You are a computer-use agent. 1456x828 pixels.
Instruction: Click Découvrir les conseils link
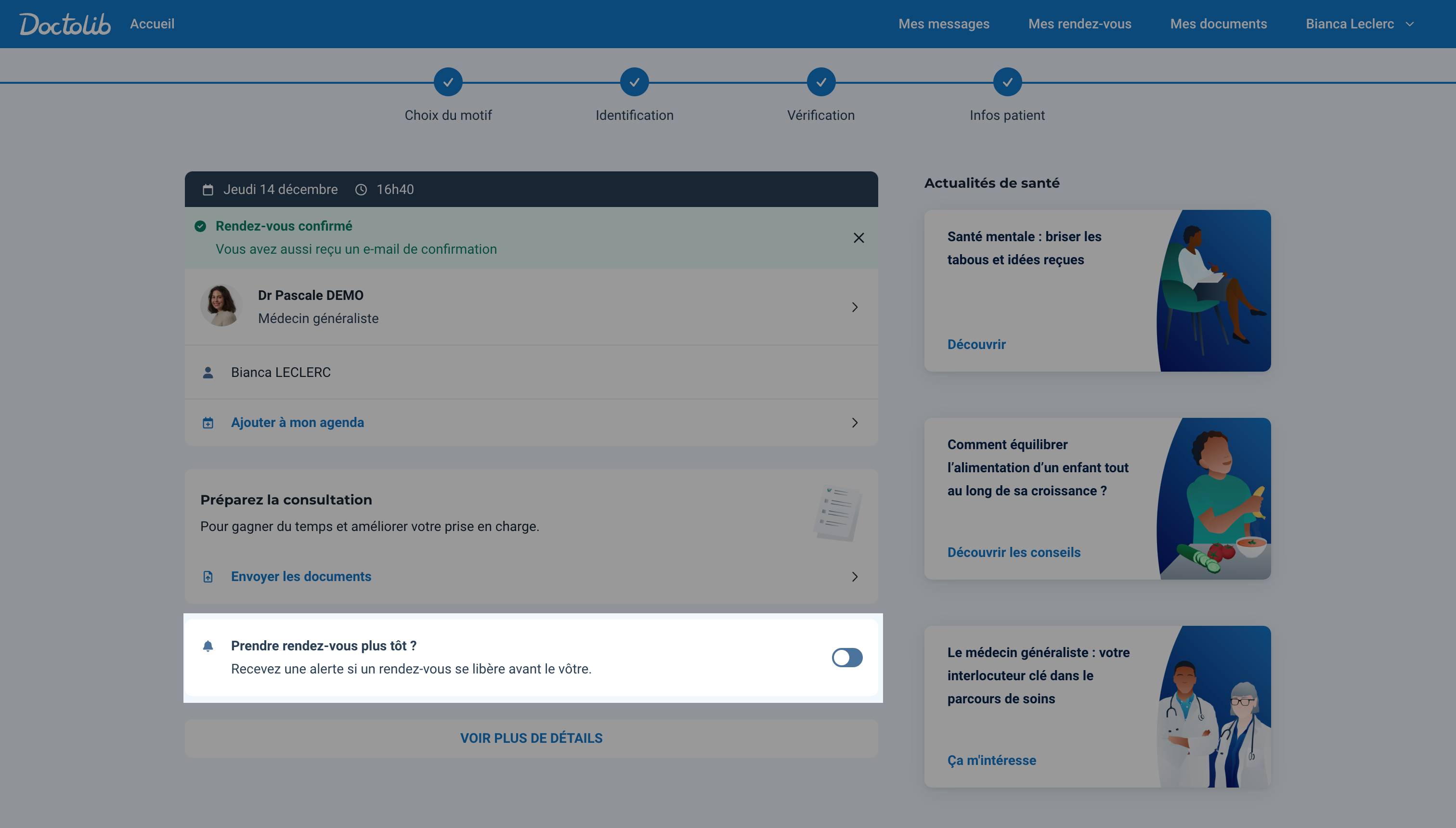tap(1014, 552)
